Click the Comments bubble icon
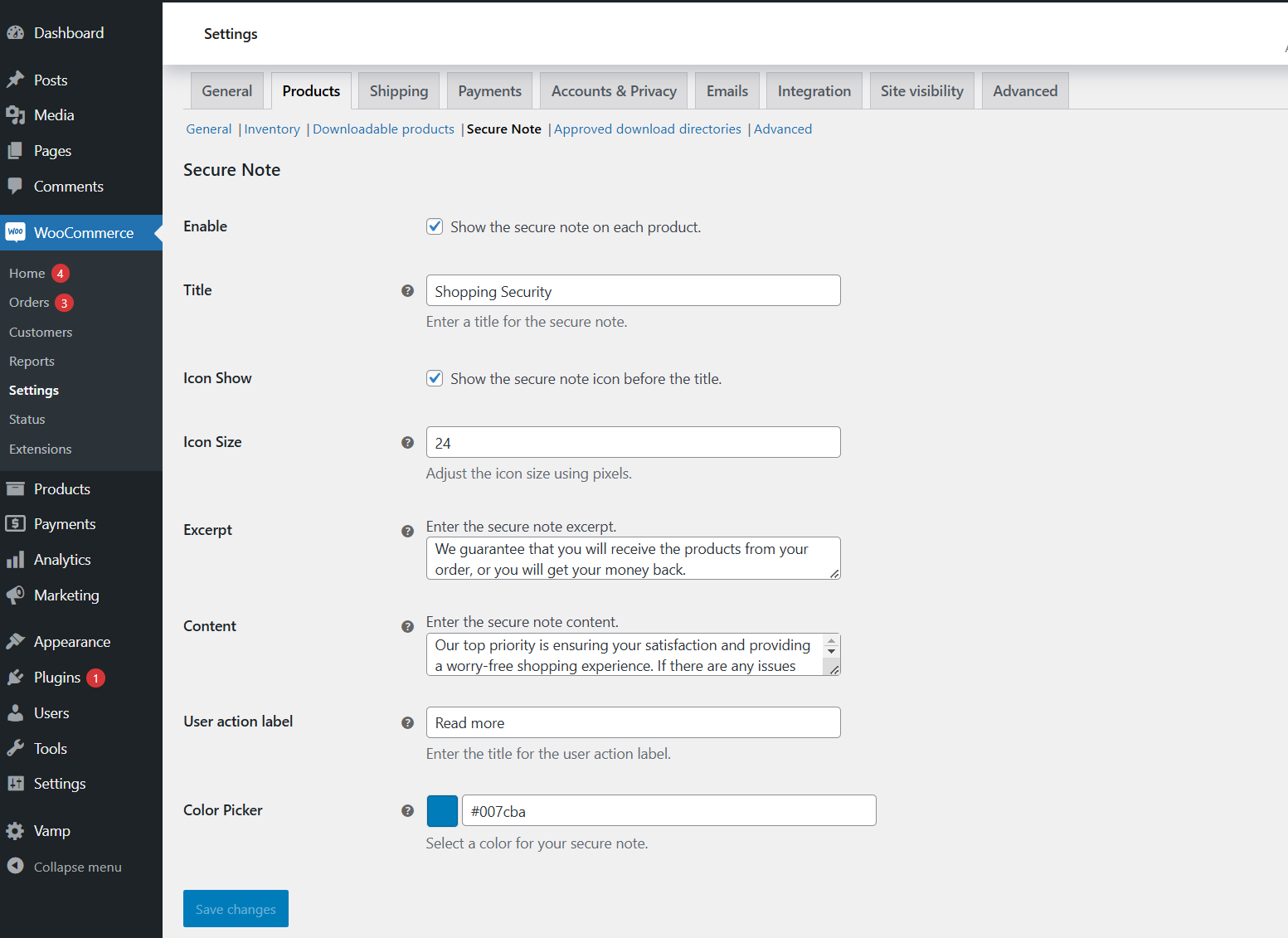 pyautogui.click(x=15, y=187)
